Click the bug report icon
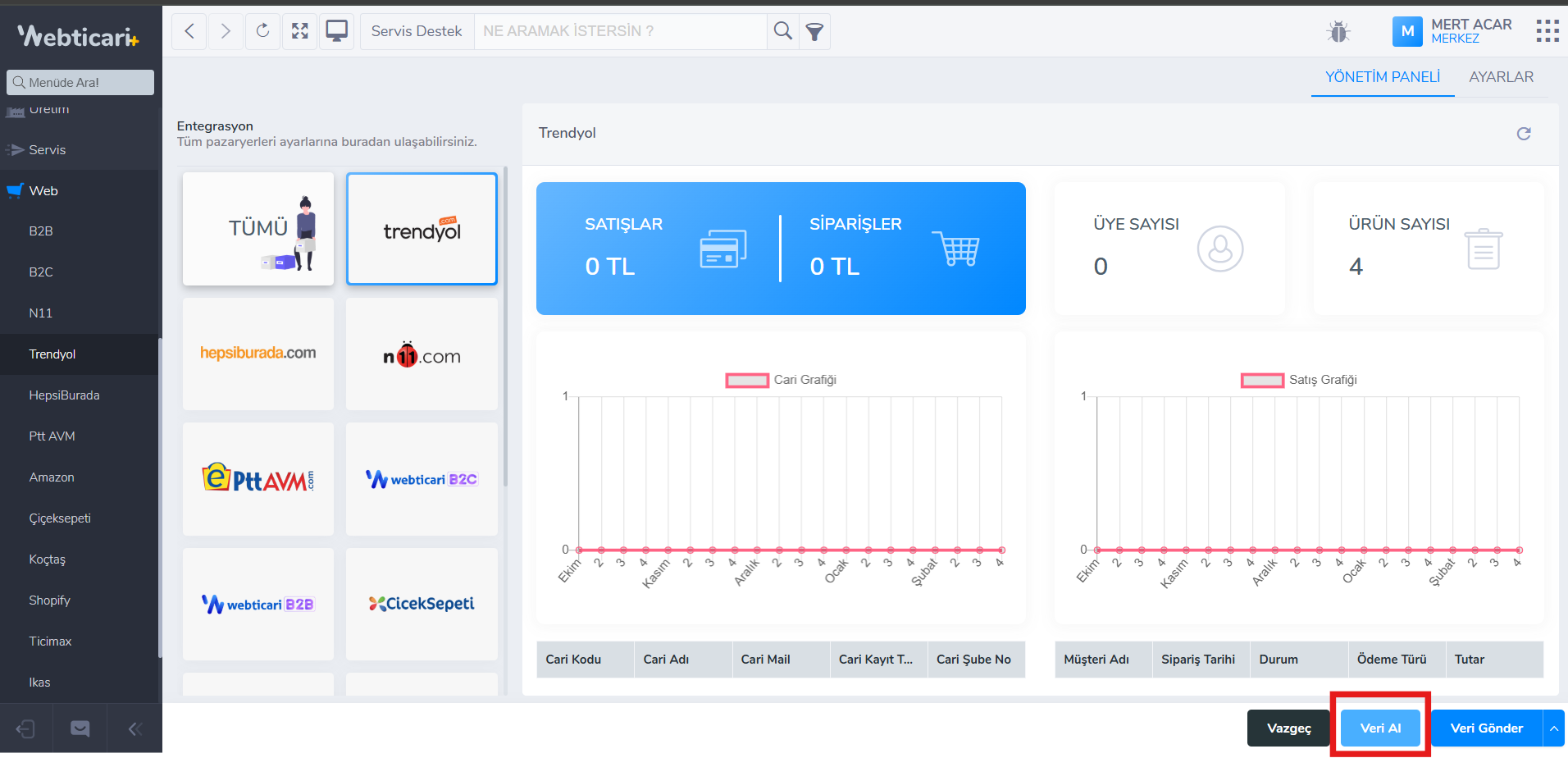 (1338, 32)
